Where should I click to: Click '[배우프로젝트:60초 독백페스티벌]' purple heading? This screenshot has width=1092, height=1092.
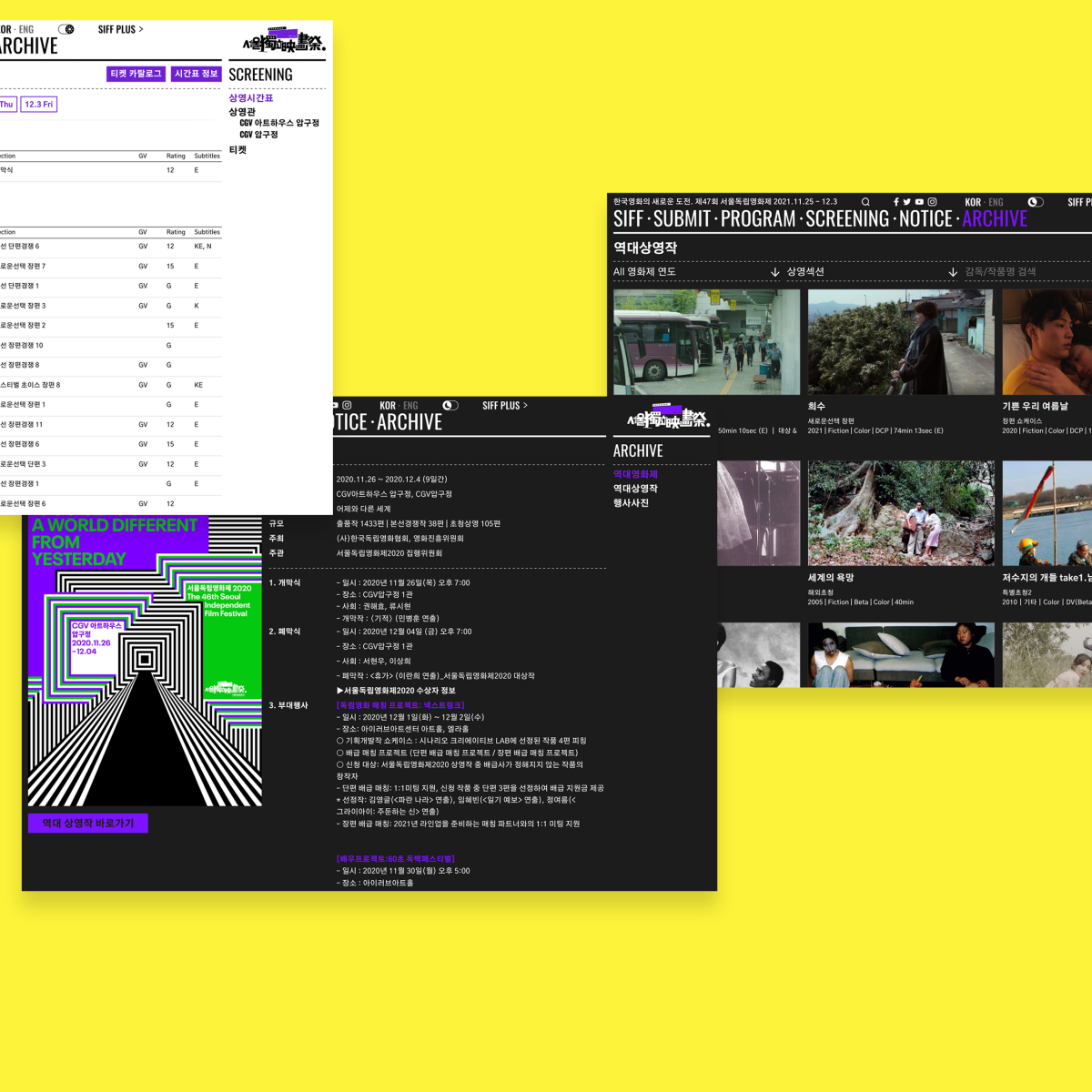click(x=396, y=859)
